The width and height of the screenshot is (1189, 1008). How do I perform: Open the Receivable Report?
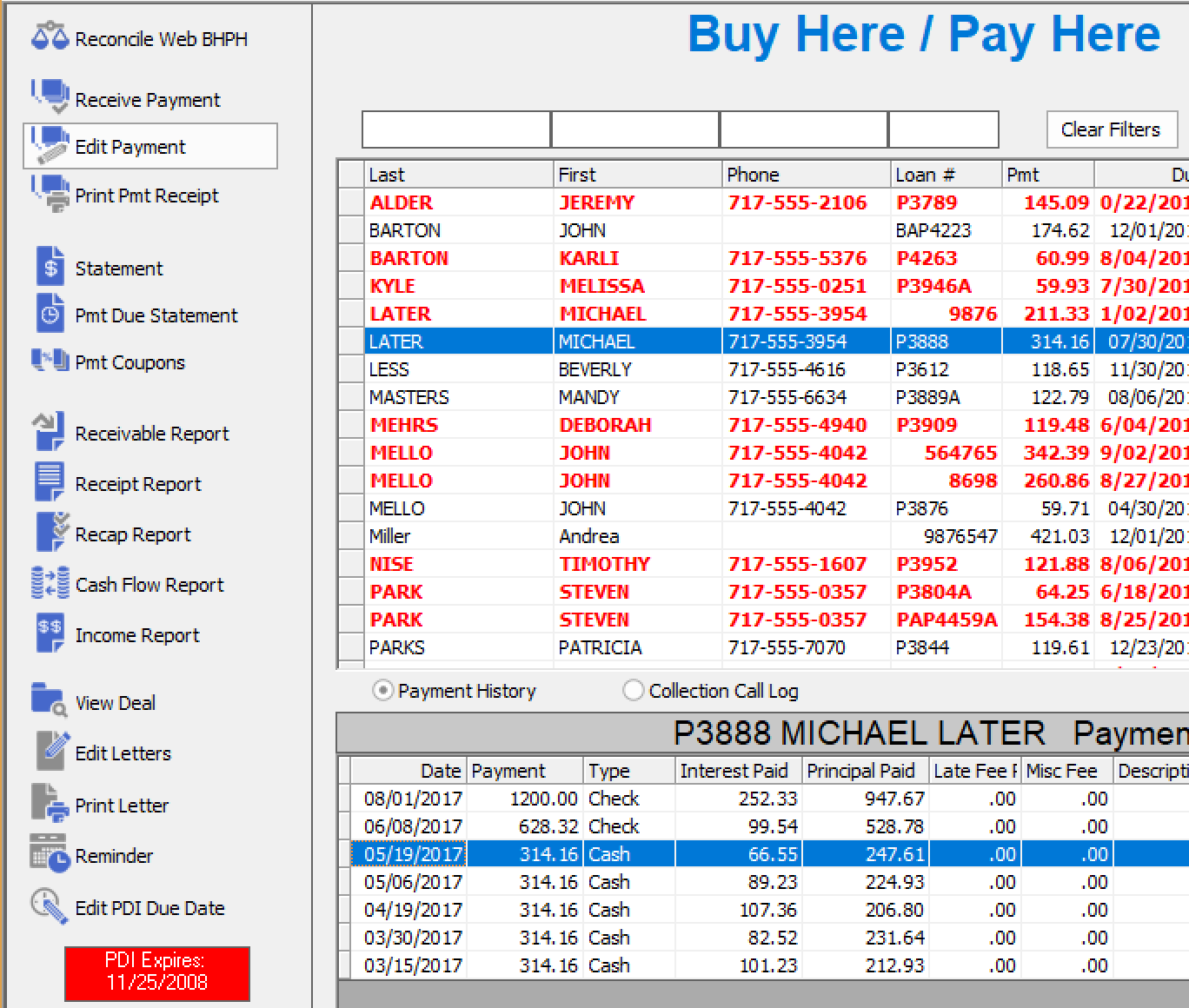[151, 433]
